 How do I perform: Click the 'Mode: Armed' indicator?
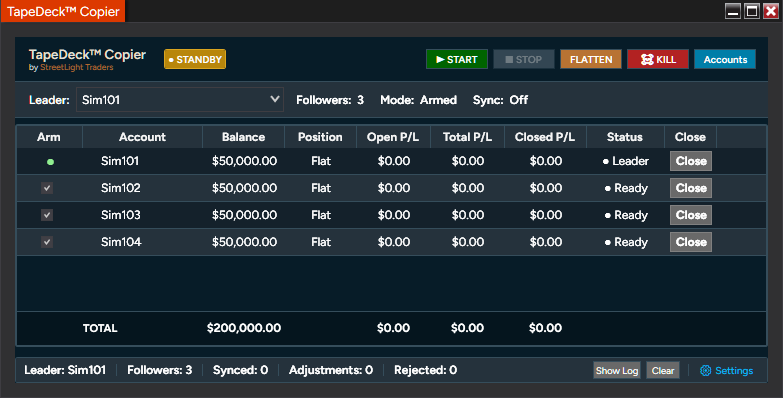coord(418,100)
